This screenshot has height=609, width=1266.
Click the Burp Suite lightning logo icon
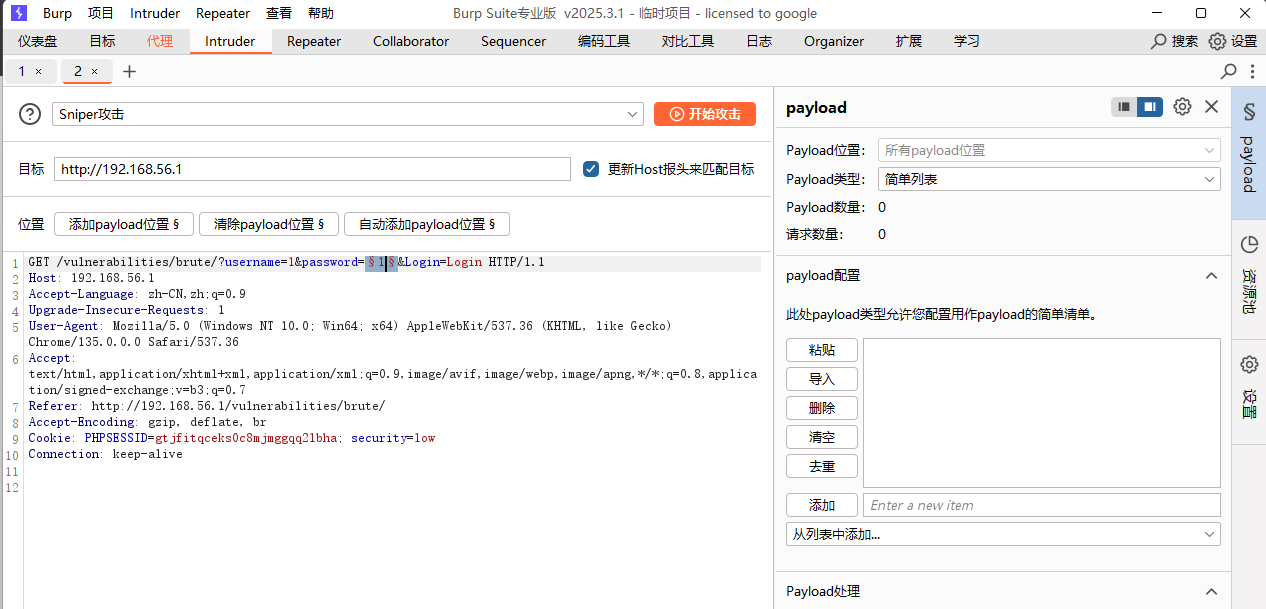pyautogui.click(x=18, y=13)
